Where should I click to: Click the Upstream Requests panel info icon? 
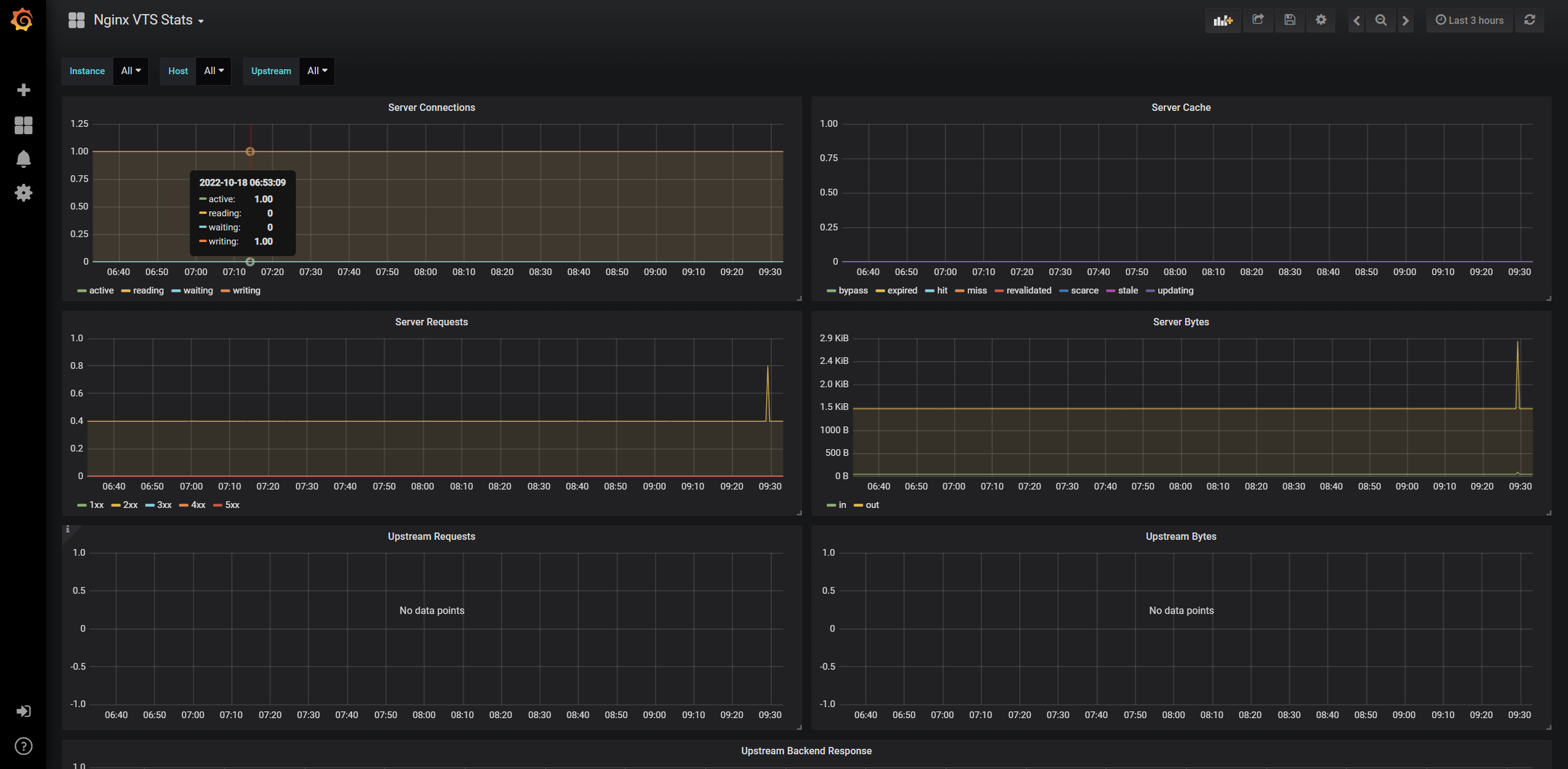pos(67,529)
